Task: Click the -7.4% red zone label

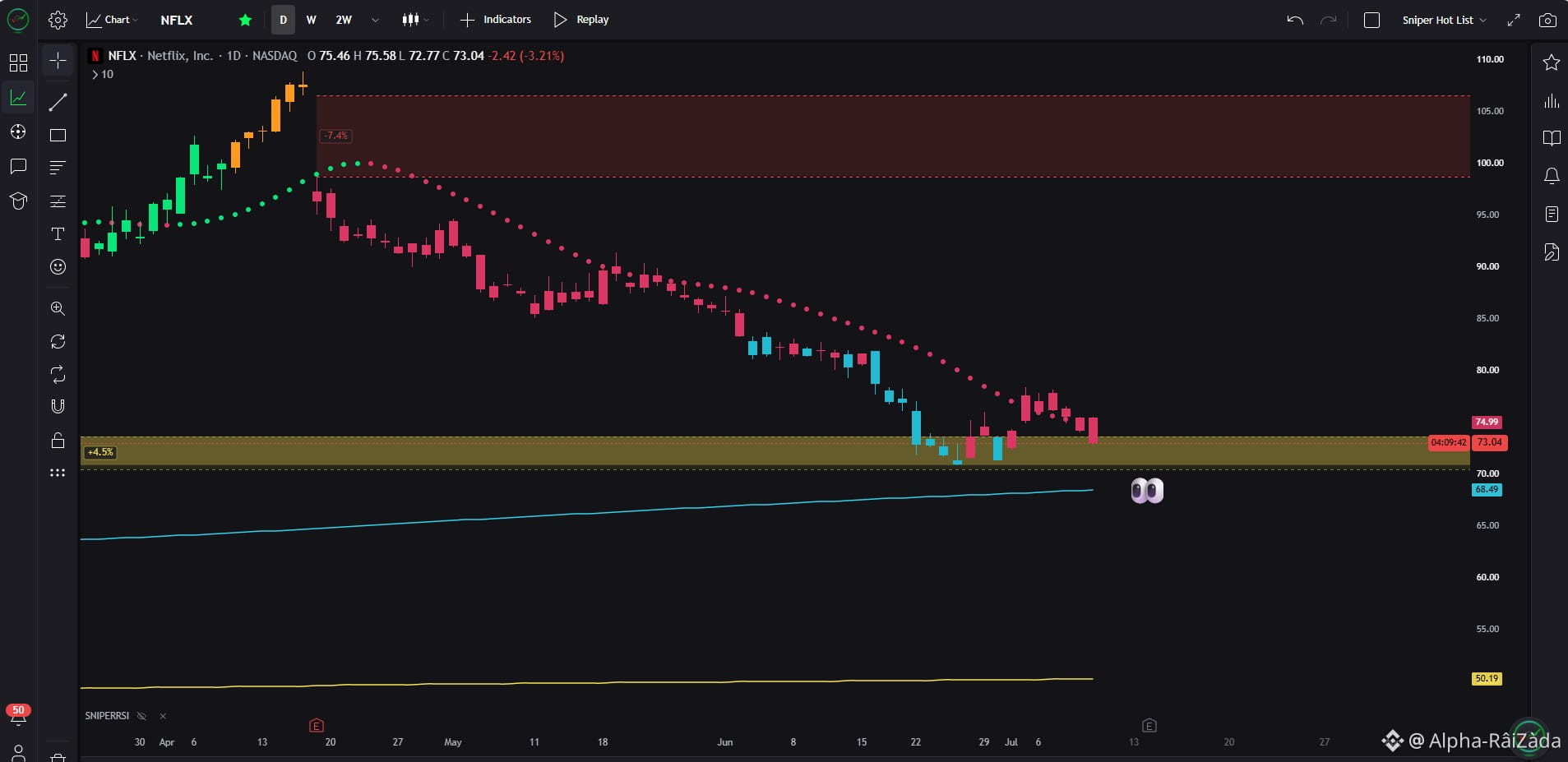Action: coord(335,136)
